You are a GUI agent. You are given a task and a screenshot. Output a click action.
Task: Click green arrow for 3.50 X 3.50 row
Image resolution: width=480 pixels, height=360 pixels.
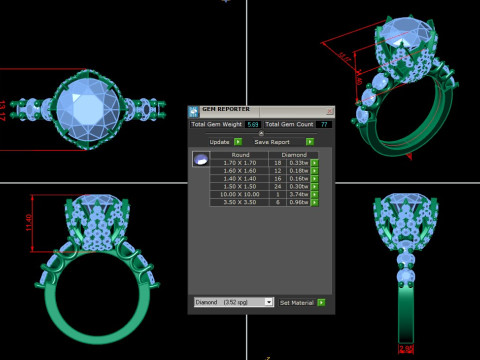[314, 202]
